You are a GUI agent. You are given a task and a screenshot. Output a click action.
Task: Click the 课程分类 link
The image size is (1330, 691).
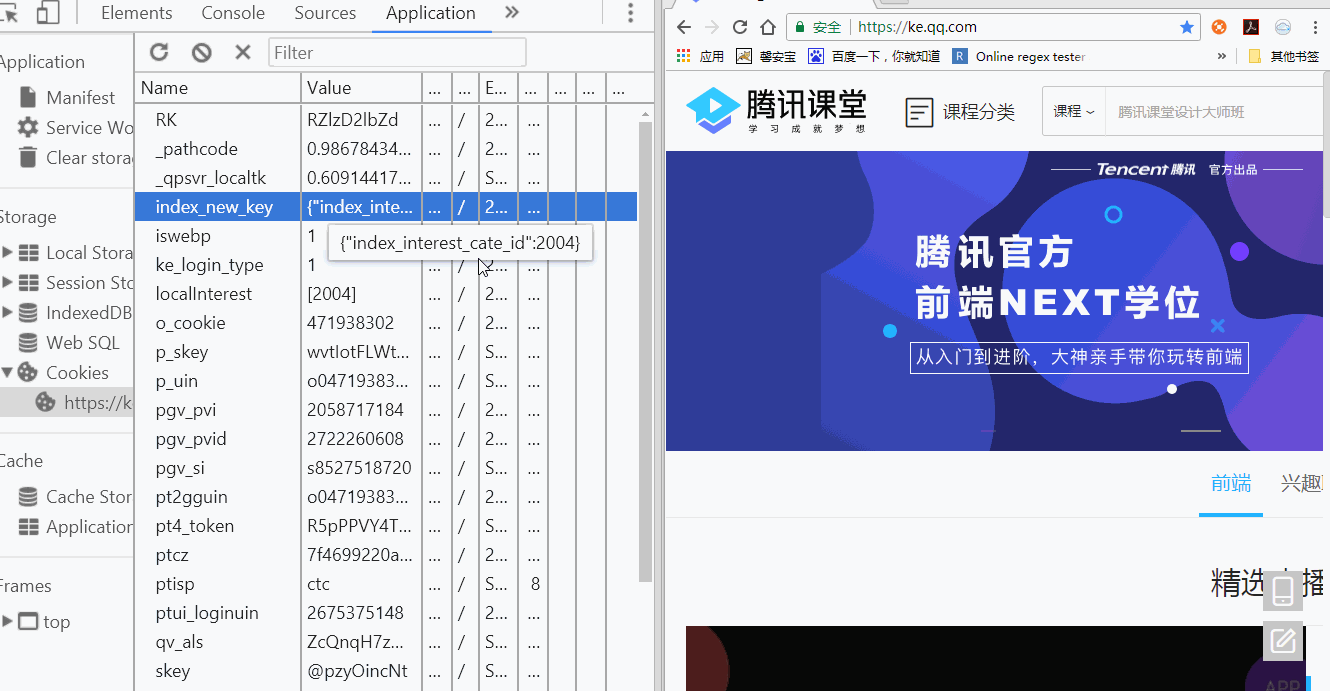[960, 112]
